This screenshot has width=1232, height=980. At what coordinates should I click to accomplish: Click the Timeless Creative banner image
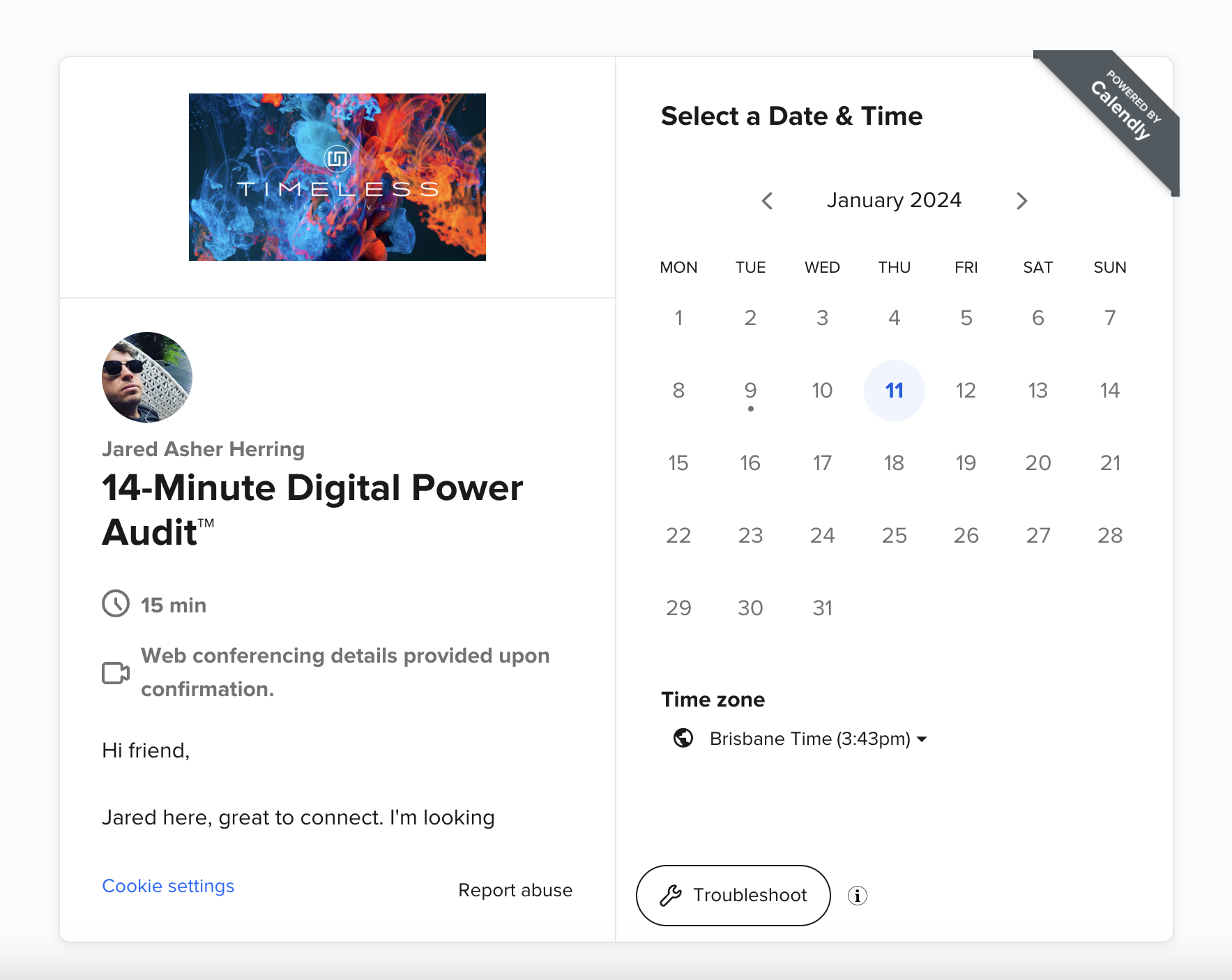point(337,177)
